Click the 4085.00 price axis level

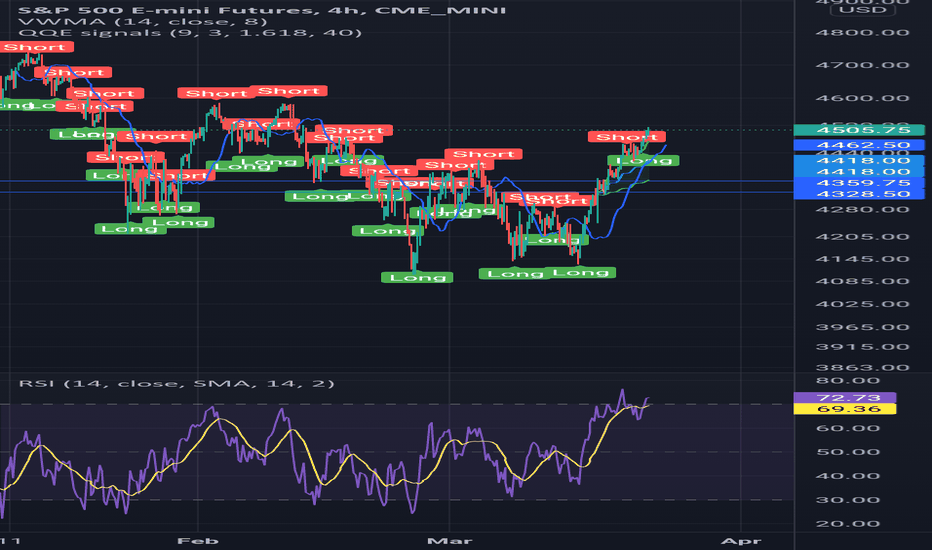[x=862, y=281]
